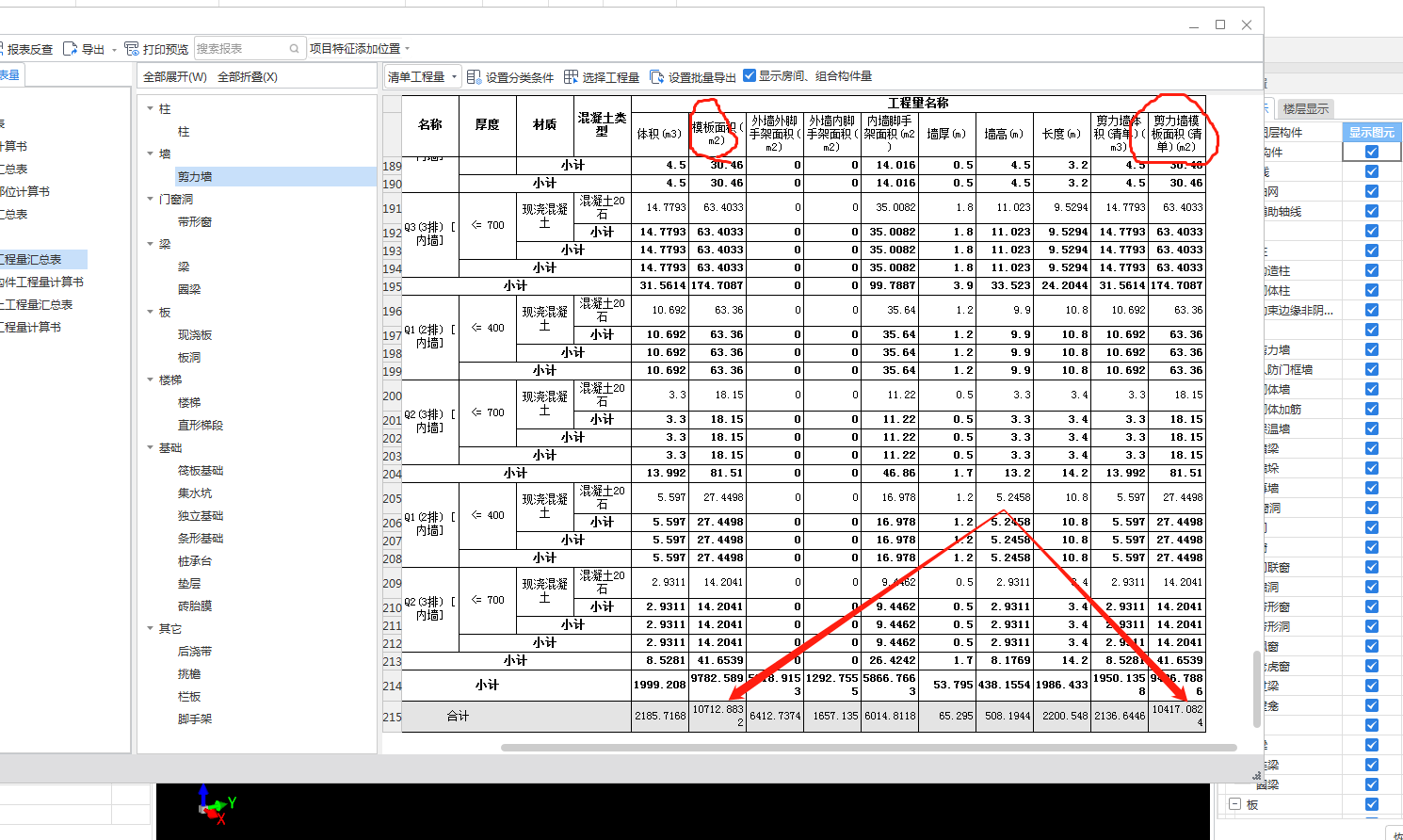Viewport: 1403px width, 840px height.
Task: Toggle display checkbox for 联窗 row
Action: pos(1371,567)
